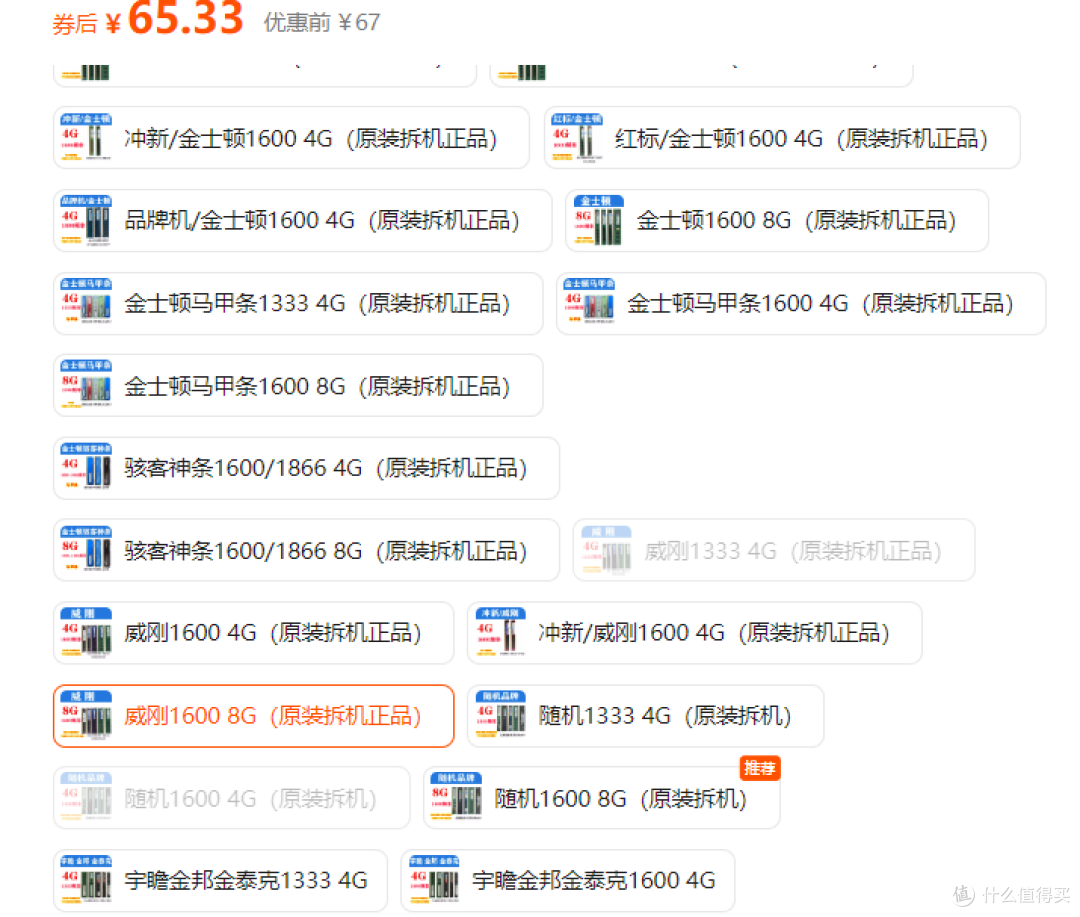Click the 优惠前 ¥67 original price
1080x917 pixels.
point(322,23)
